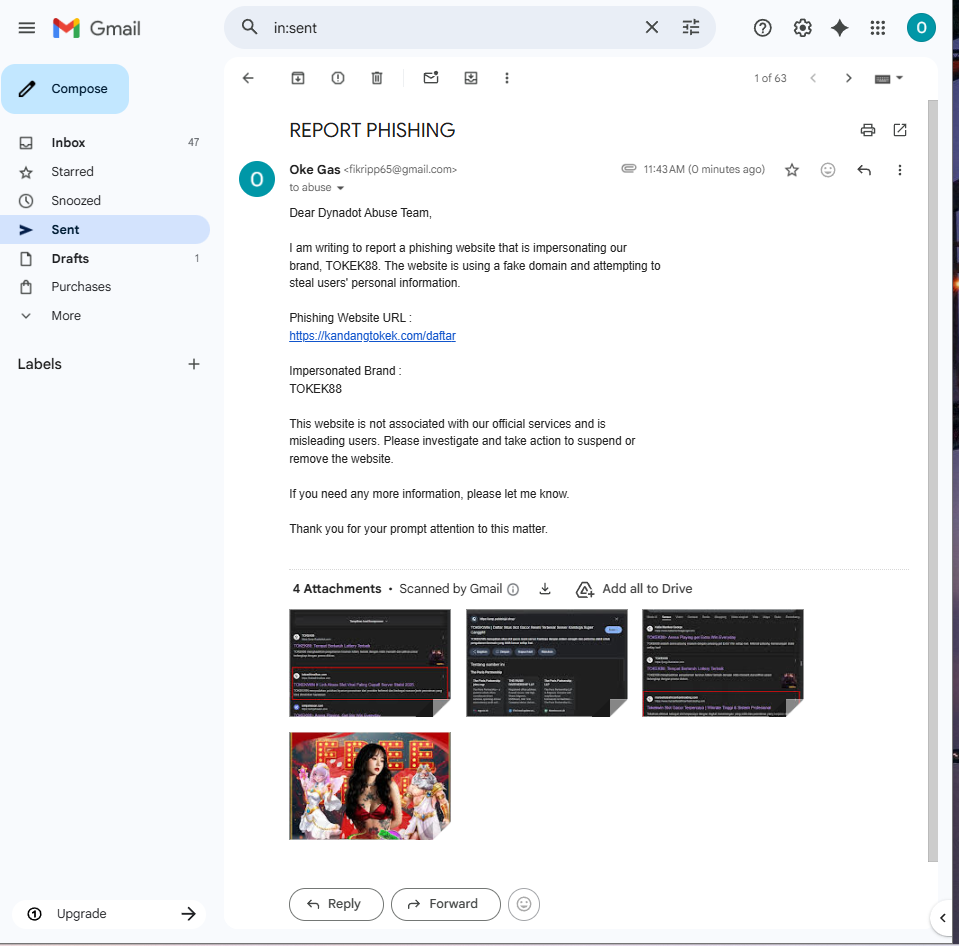Click the Gmail logo
Screen dimensions: 959x946
tap(97, 28)
